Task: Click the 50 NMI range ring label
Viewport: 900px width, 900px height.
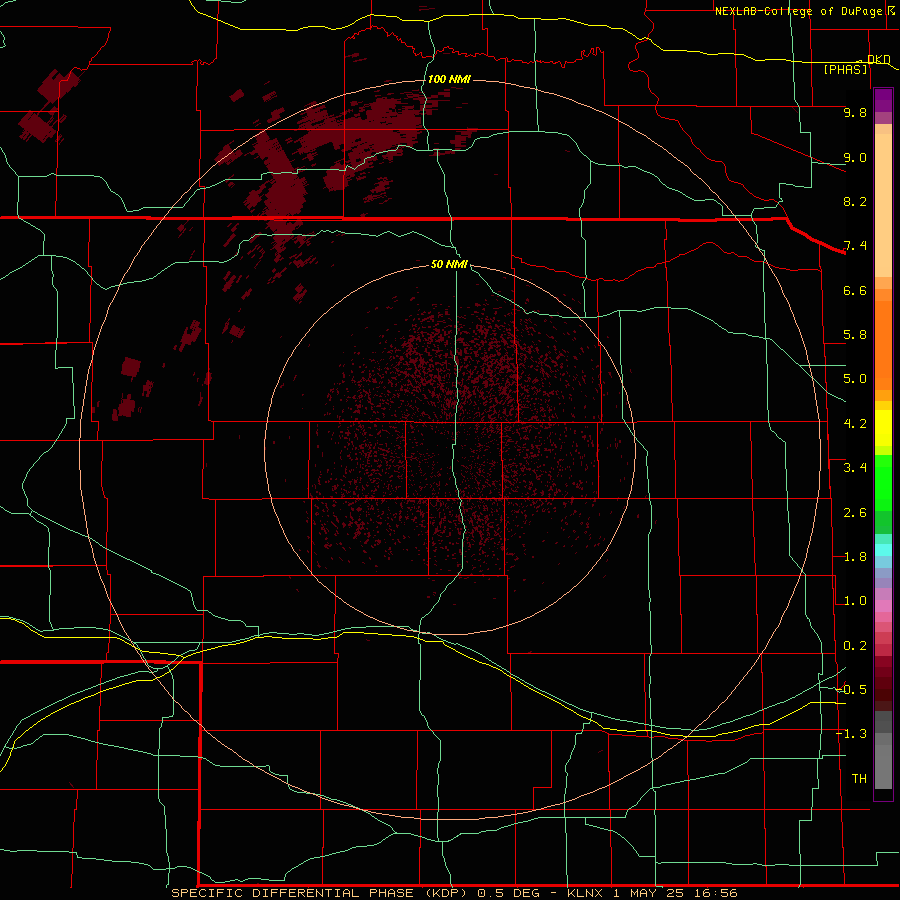Action: (x=449, y=264)
